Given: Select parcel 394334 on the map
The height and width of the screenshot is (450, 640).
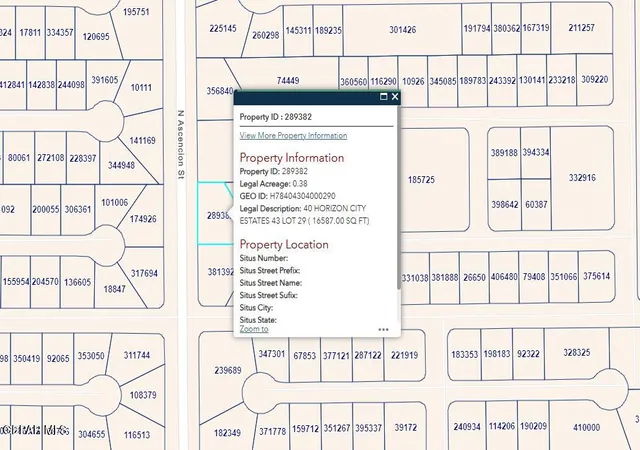Looking at the screenshot, I should pyautogui.click(x=536, y=152).
